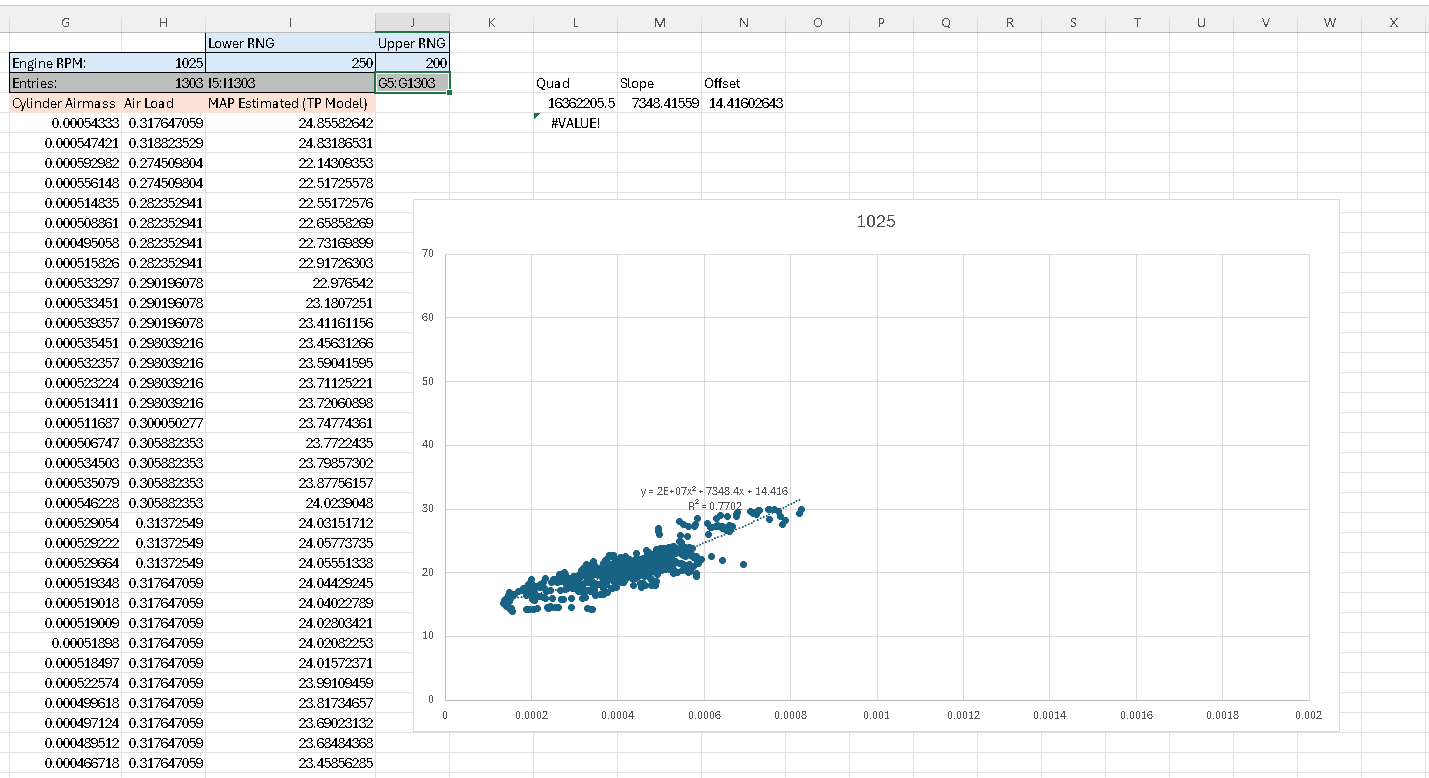1429x778 pixels.
Task: Select column G header
Action: (65, 22)
